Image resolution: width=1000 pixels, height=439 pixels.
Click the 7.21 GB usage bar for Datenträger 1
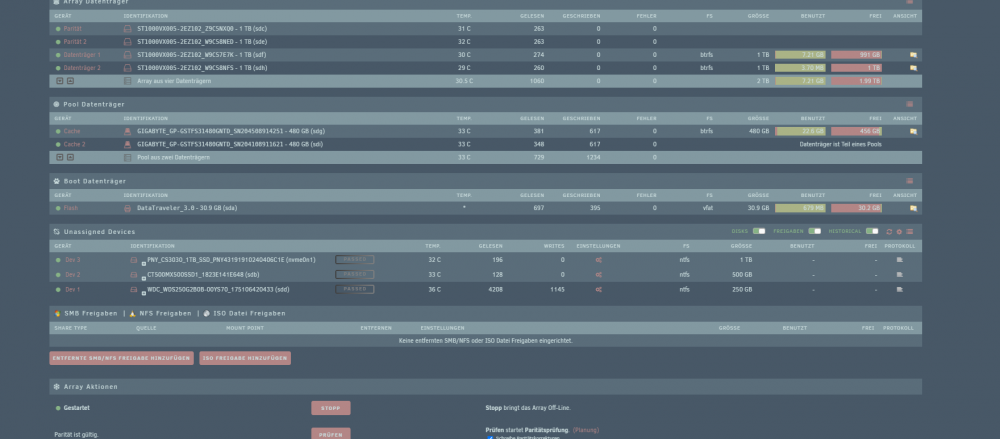click(x=800, y=55)
